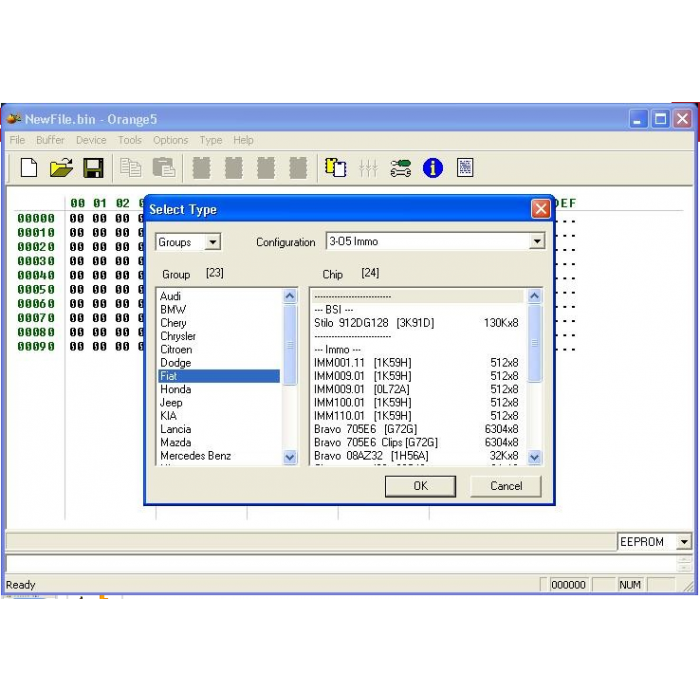The width and height of the screenshot is (700, 700).
Task: Select IMM110.01 [1K59H] chip
Action: tap(417, 416)
